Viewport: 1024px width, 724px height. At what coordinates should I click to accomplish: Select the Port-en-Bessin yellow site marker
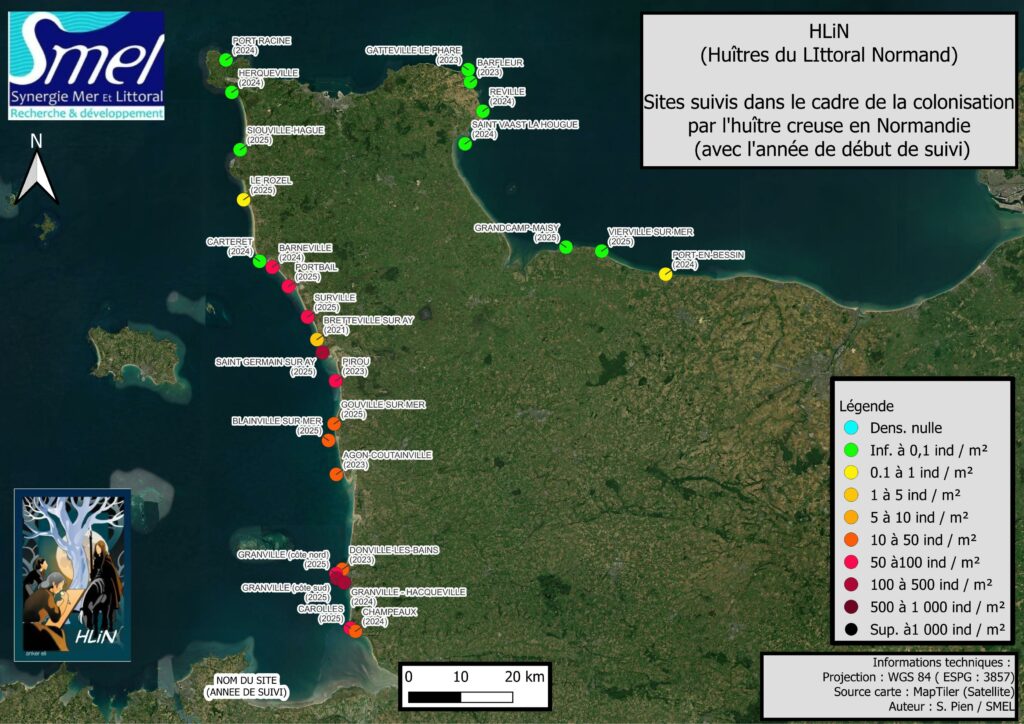pos(666,274)
